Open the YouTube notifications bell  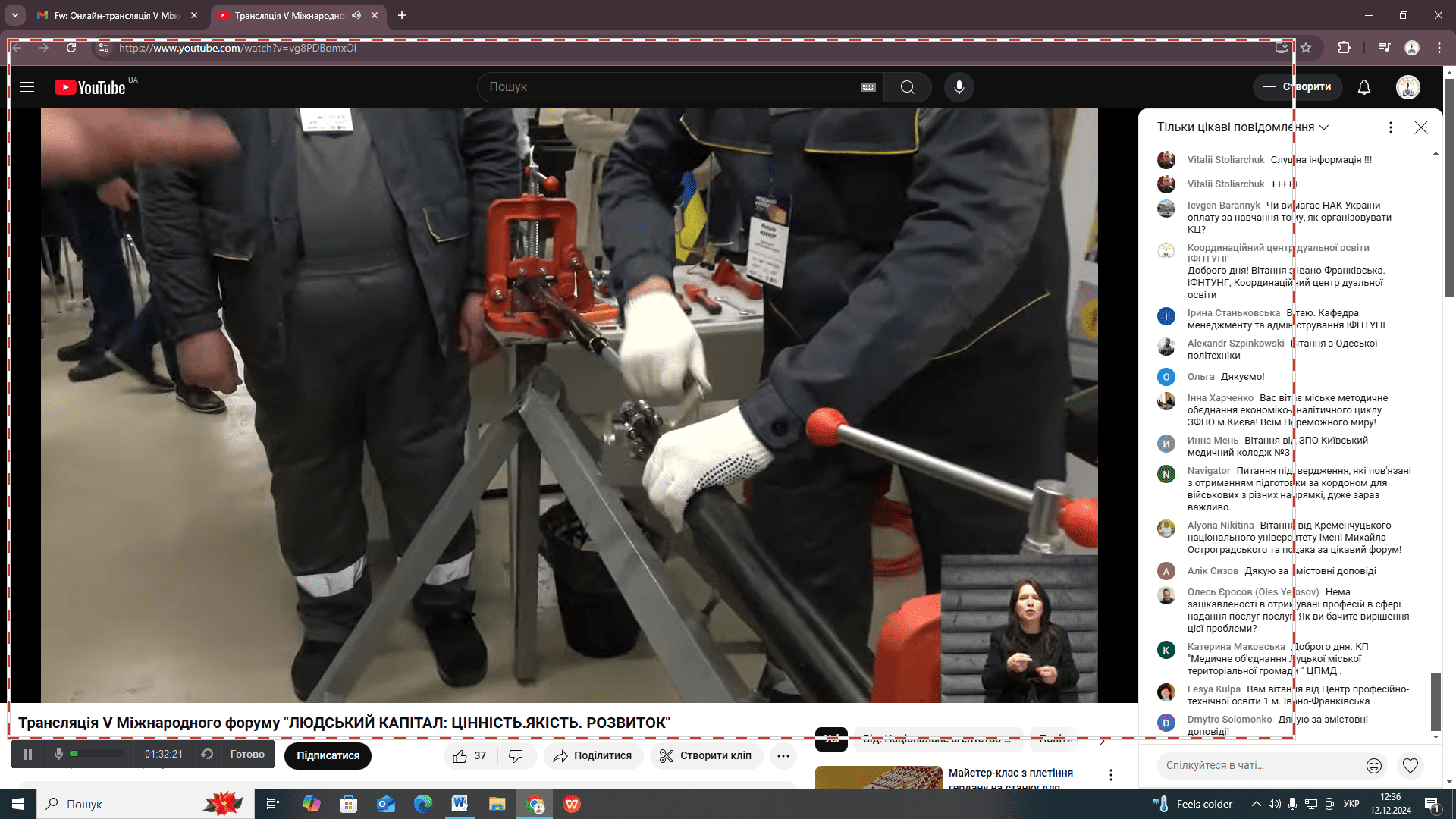1363,87
